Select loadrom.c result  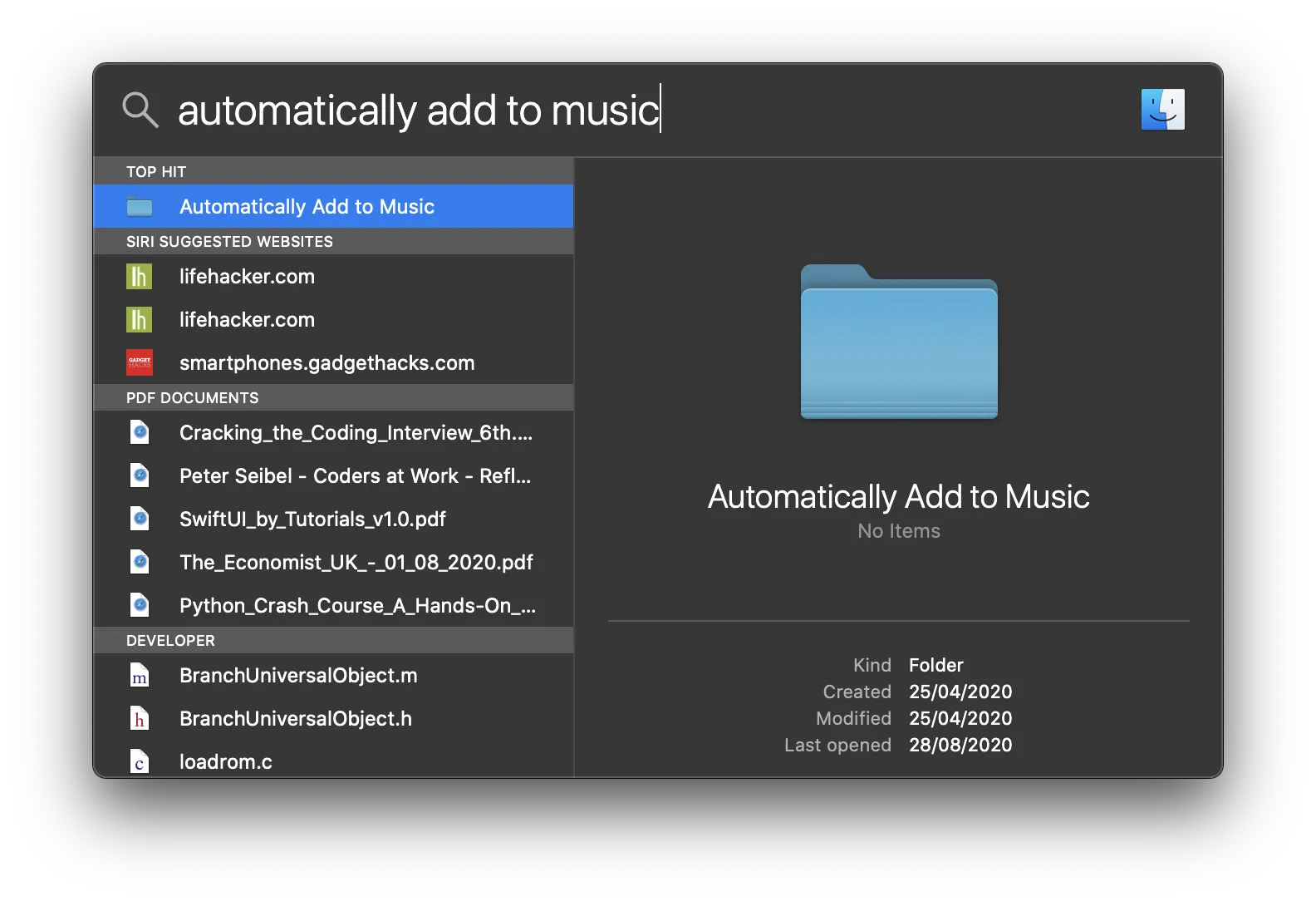(333, 760)
